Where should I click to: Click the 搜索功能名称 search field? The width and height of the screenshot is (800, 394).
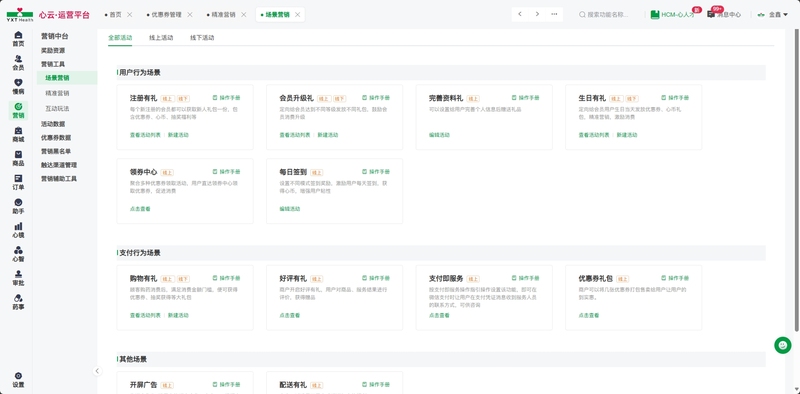(x=607, y=15)
